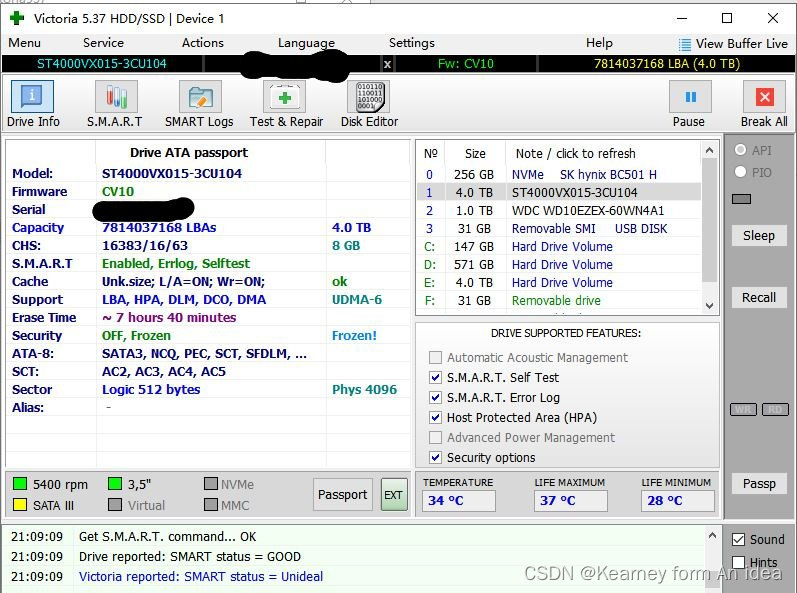Screen dimensions: 797x593
Task: Click the Recall button
Action: tap(758, 297)
